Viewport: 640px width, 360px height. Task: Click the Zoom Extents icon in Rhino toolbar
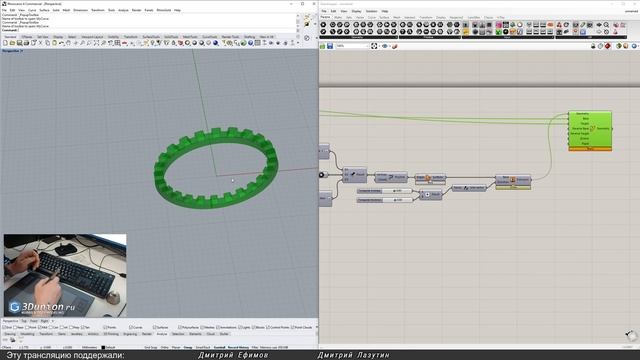point(97,42)
